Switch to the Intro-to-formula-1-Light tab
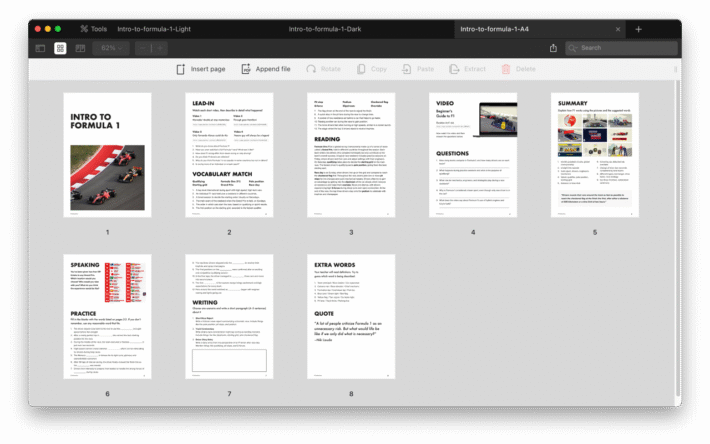Viewport: 710px width, 444px height. (x=154, y=29)
